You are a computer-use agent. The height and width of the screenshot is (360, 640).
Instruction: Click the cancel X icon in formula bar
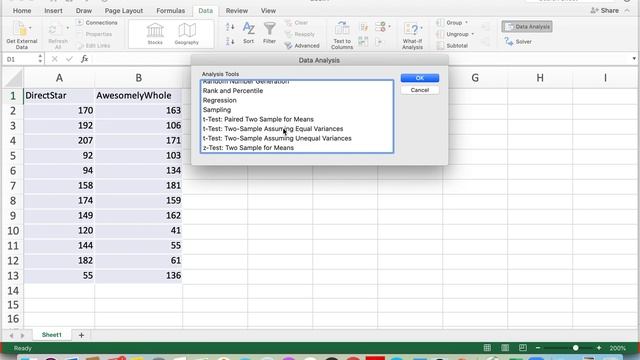pyautogui.click(x=54, y=59)
